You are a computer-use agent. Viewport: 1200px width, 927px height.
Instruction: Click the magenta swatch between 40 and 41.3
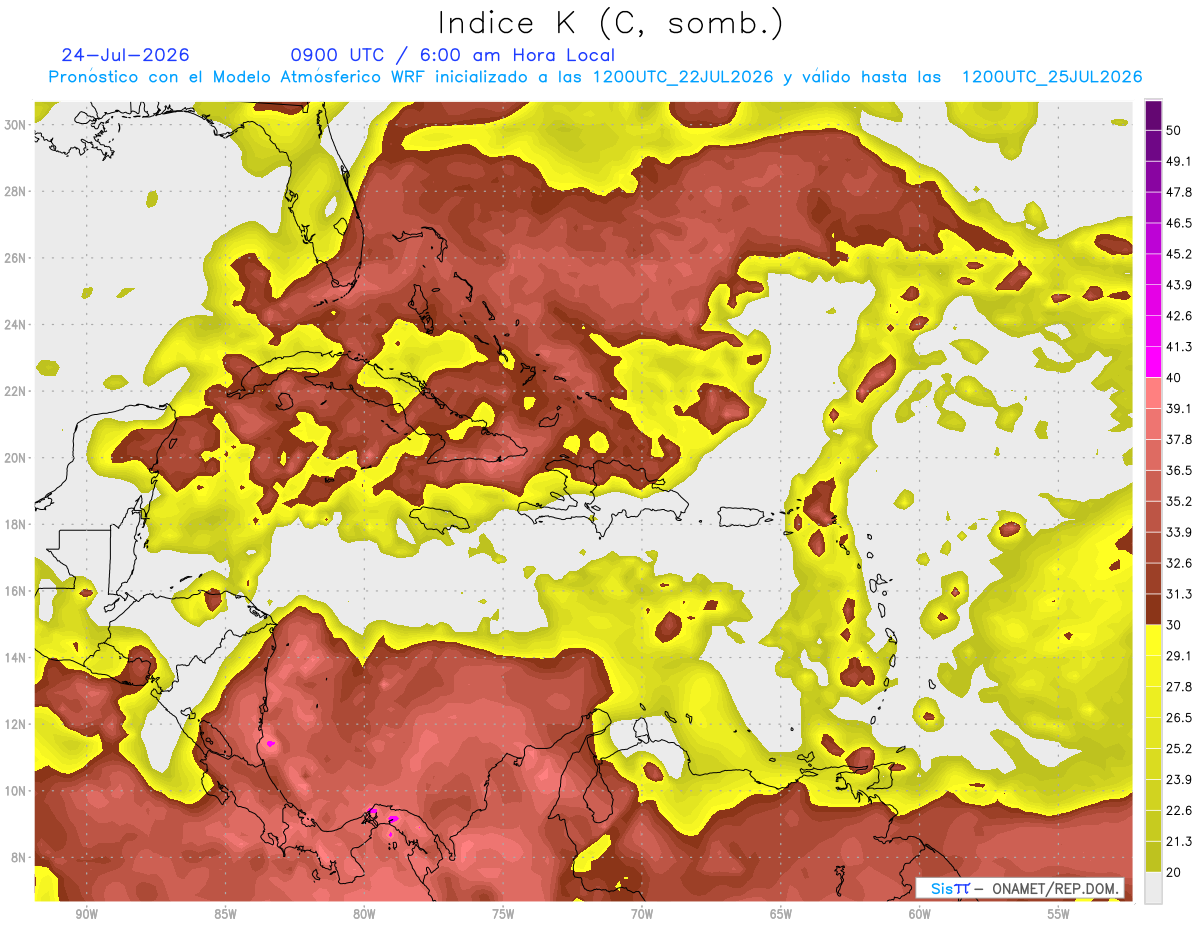point(1153,362)
